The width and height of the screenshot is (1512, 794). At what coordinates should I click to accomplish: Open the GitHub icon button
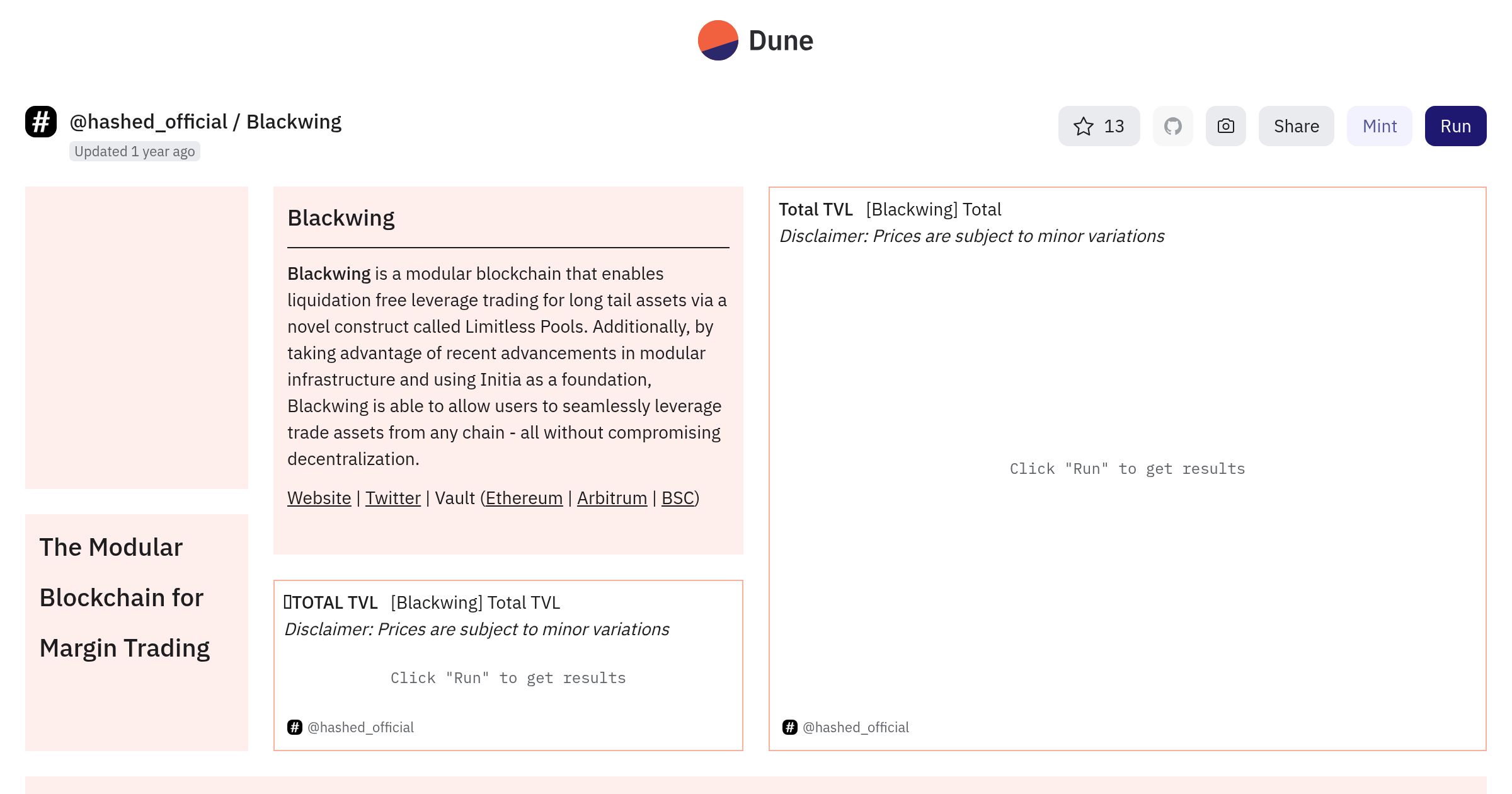[1172, 126]
